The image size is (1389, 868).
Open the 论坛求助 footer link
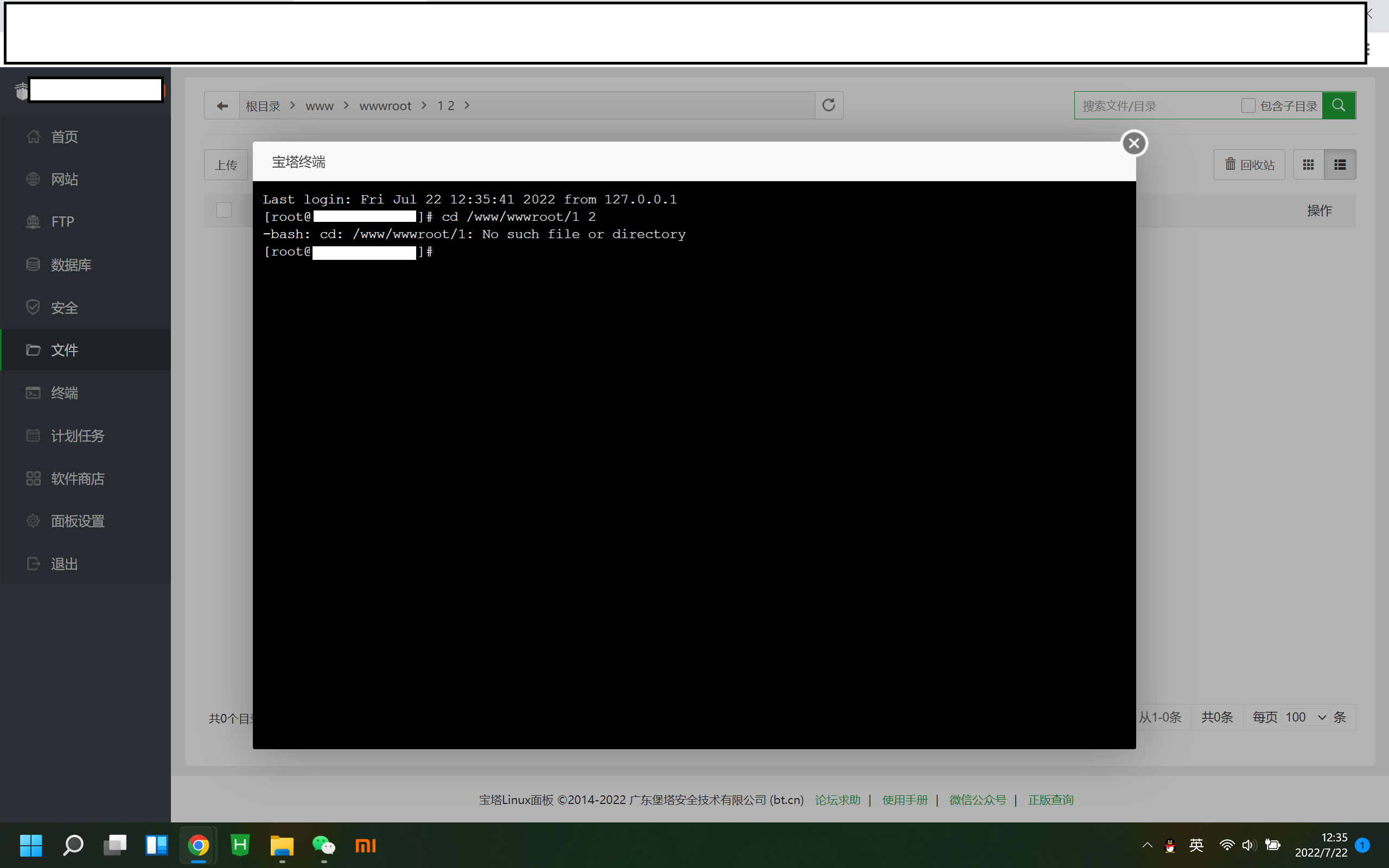pyautogui.click(x=837, y=800)
